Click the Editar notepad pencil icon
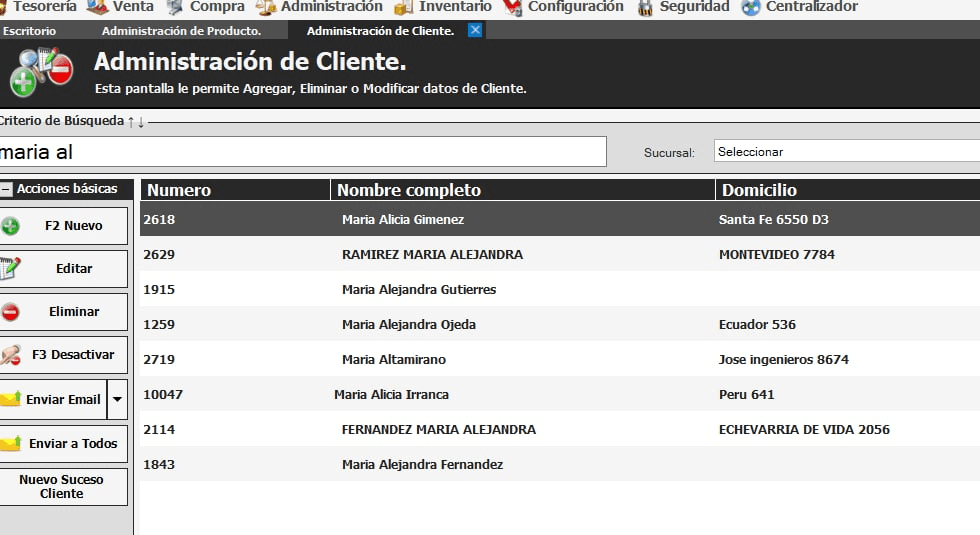This screenshot has height=535, width=980. 10,268
